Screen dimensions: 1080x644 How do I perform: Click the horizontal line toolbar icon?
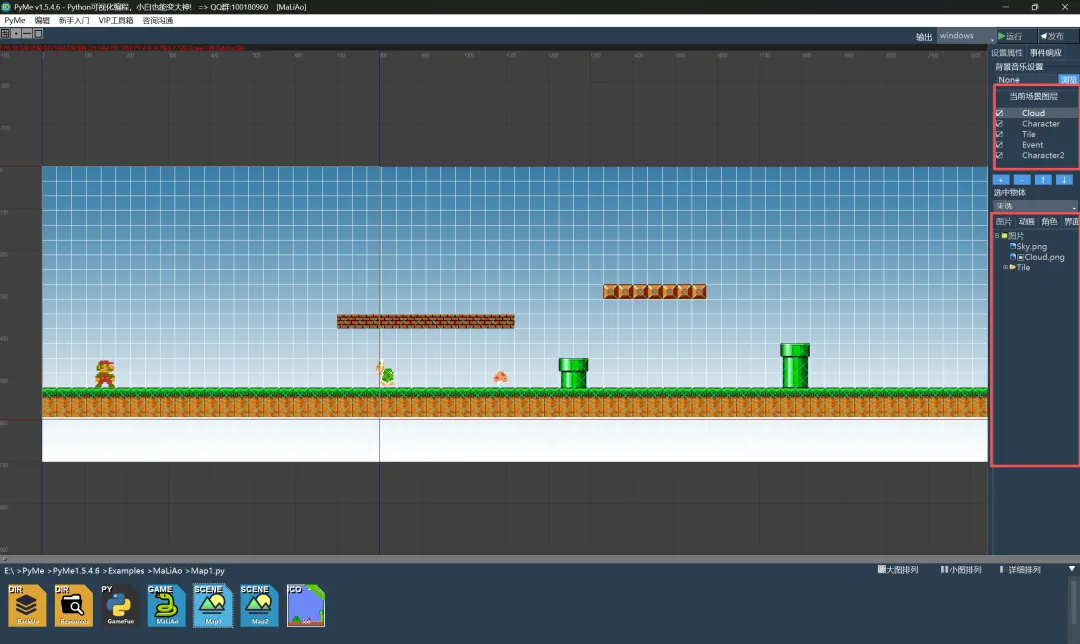coord(27,33)
